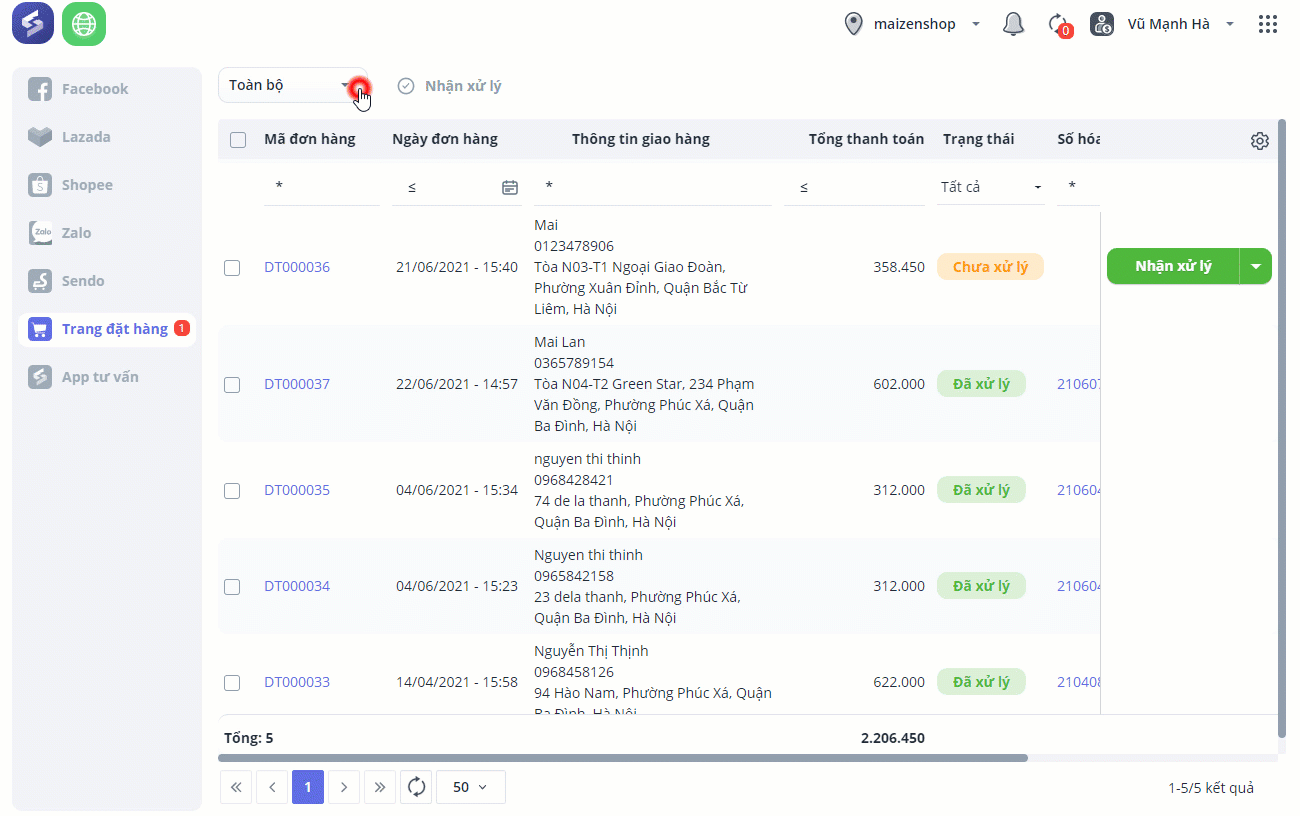The height and width of the screenshot is (816, 1300).
Task: Toggle the select-all header checkbox
Action: tap(238, 140)
